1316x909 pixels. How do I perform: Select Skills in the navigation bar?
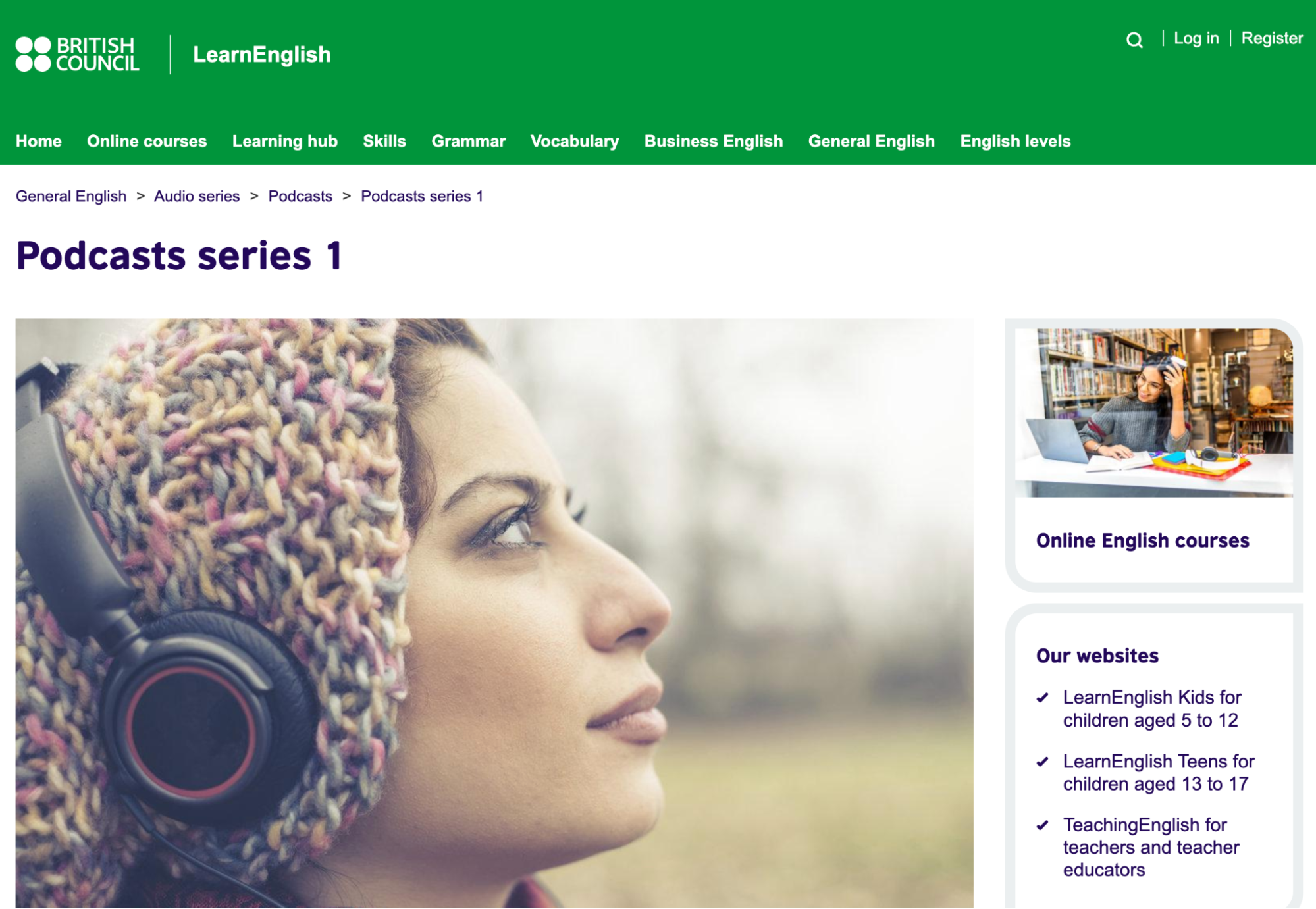click(384, 142)
